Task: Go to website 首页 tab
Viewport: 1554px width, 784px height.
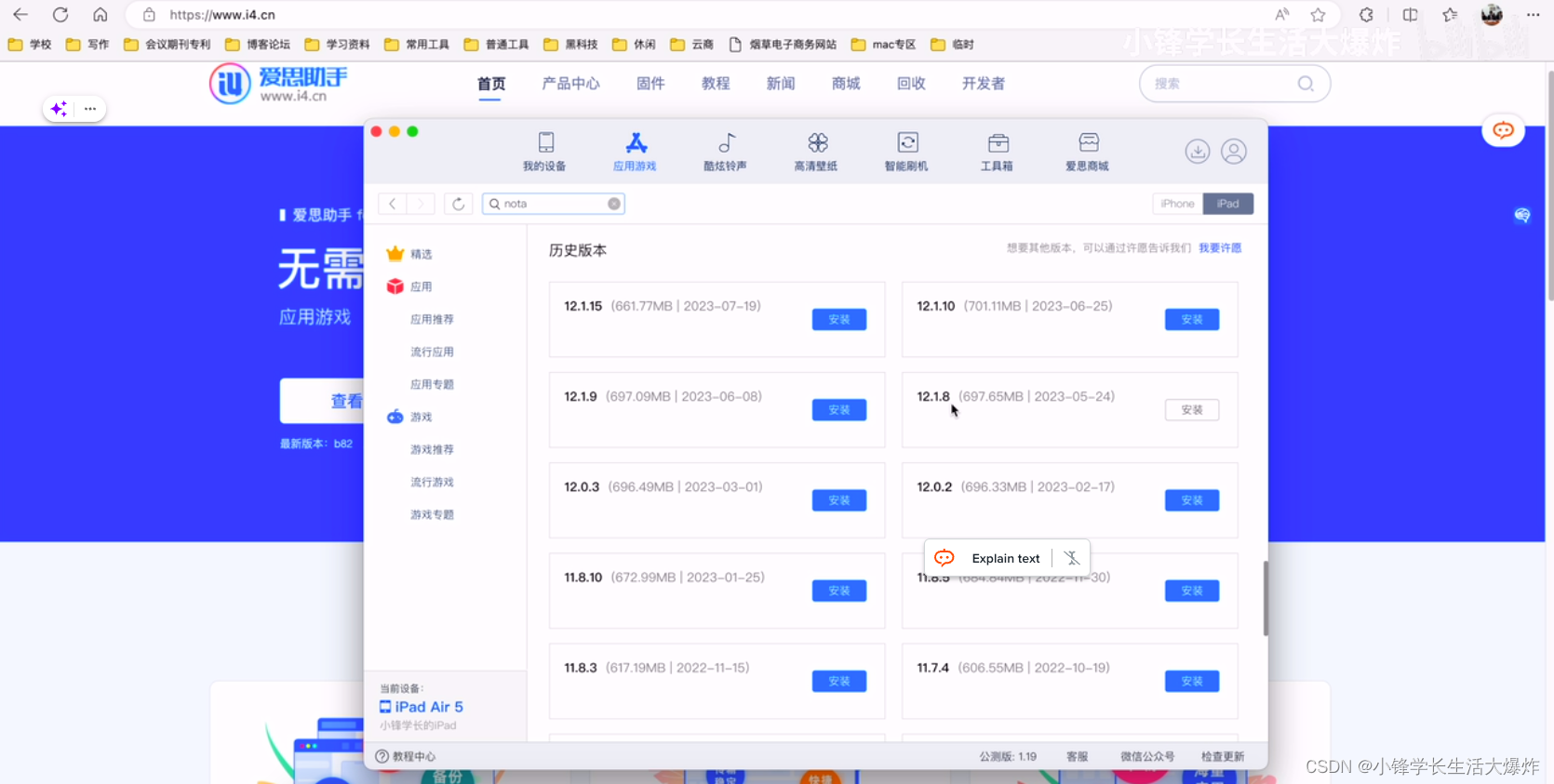Action: click(x=491, y=84)
